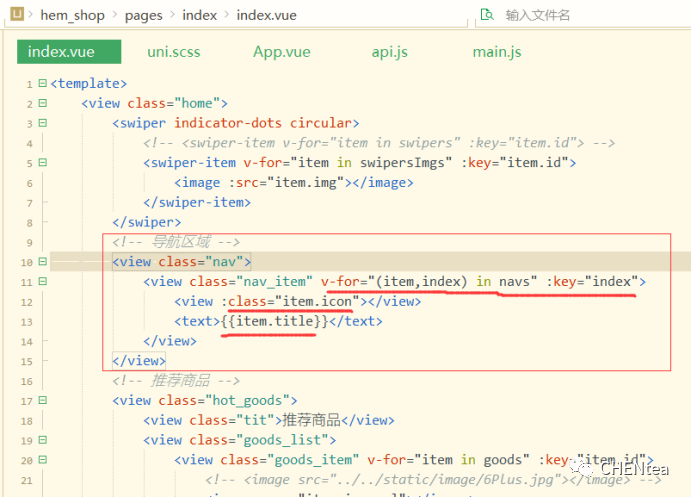Viewport: 692px width, 497px height.
Task: Click the index folder breadcrumb segment
Action: pos(200,15)
